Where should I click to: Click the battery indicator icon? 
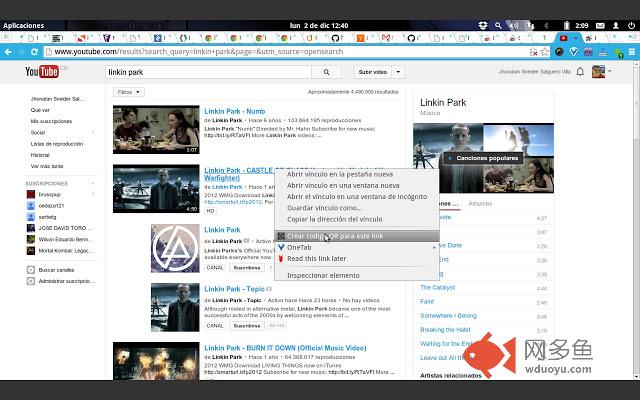(x=566, y=25)
